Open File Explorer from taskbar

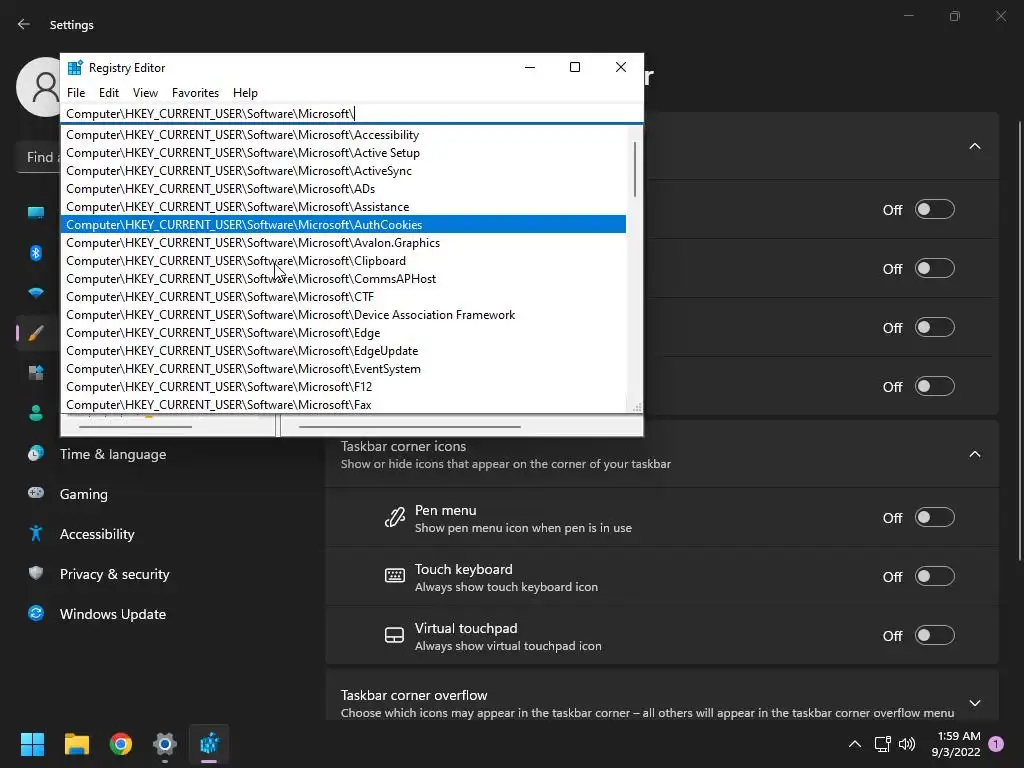pos(76,744)
